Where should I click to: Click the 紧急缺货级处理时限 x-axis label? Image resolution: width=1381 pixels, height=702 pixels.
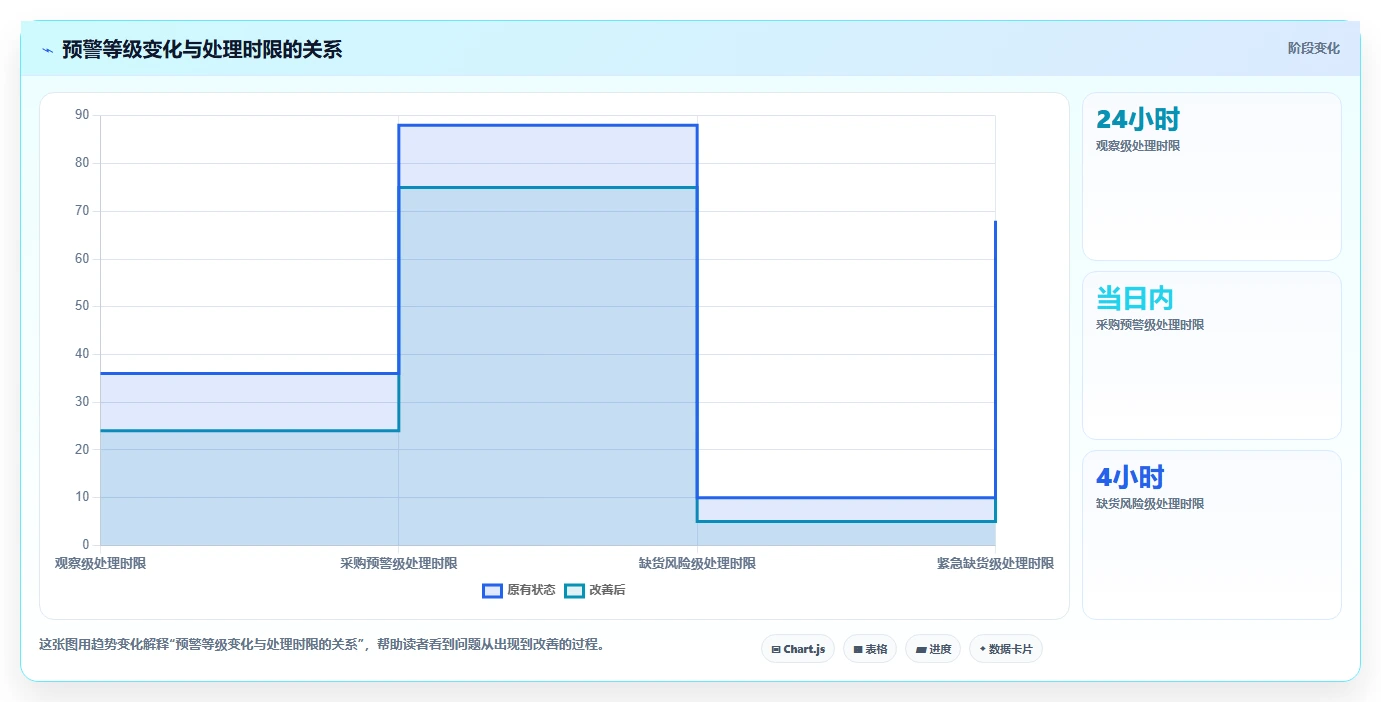(x=995, y=563)
